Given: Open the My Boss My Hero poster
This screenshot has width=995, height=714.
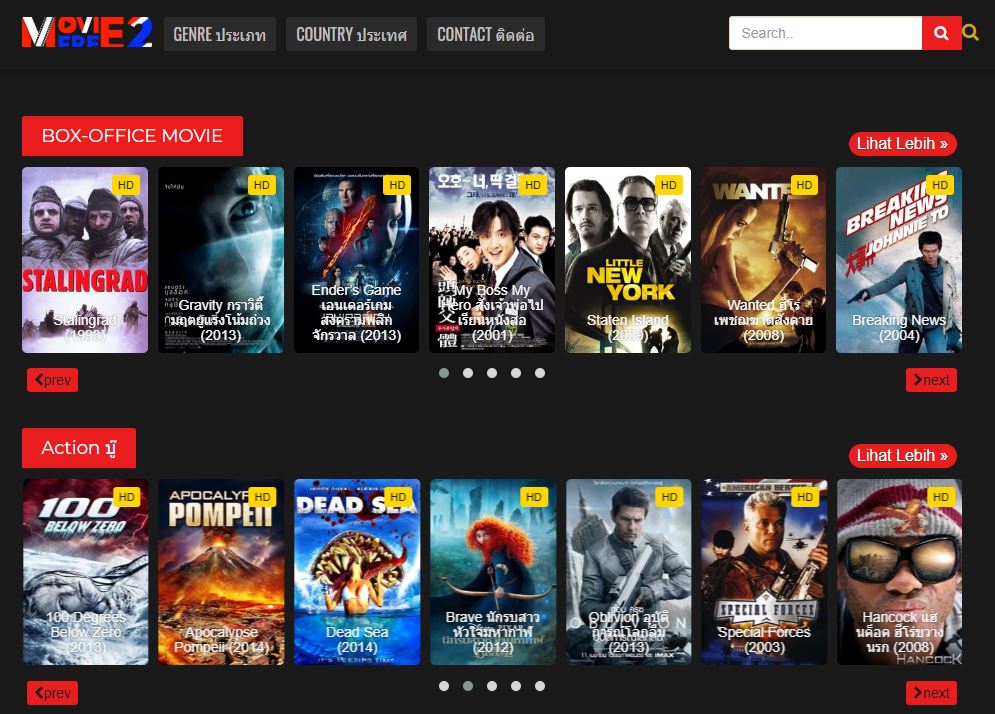Looking at the screenshot, I should pos(492,260).
